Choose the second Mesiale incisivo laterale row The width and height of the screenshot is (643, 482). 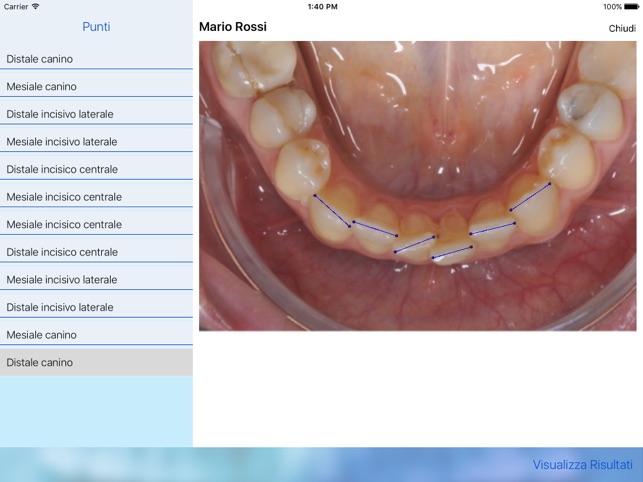96,279
